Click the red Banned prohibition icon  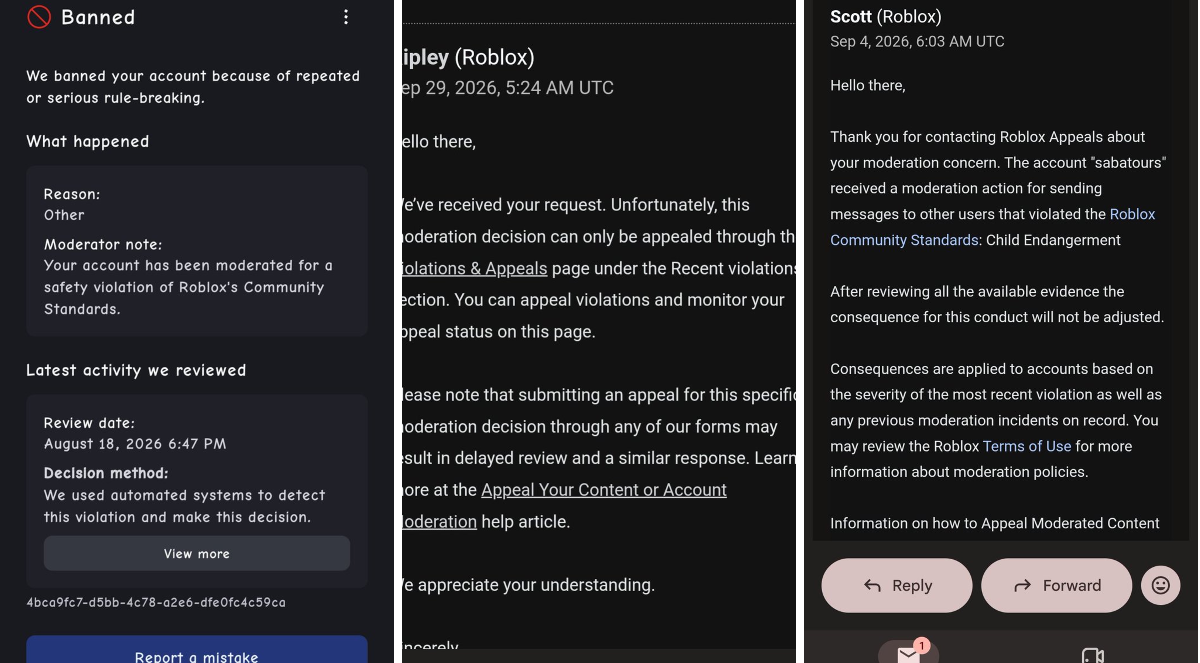(x=39, y=17)
